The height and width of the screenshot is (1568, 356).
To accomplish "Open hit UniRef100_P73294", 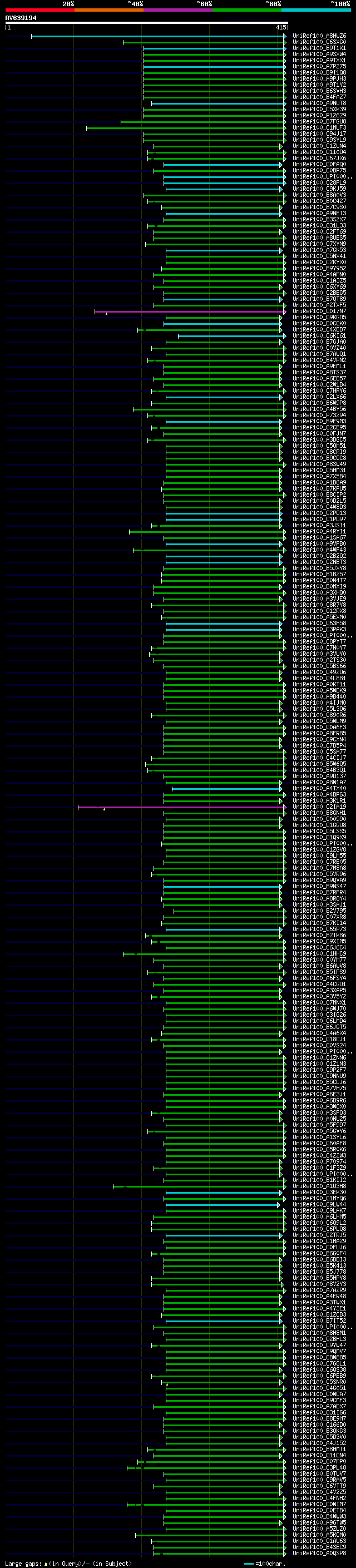I will [x=319, y=416].
